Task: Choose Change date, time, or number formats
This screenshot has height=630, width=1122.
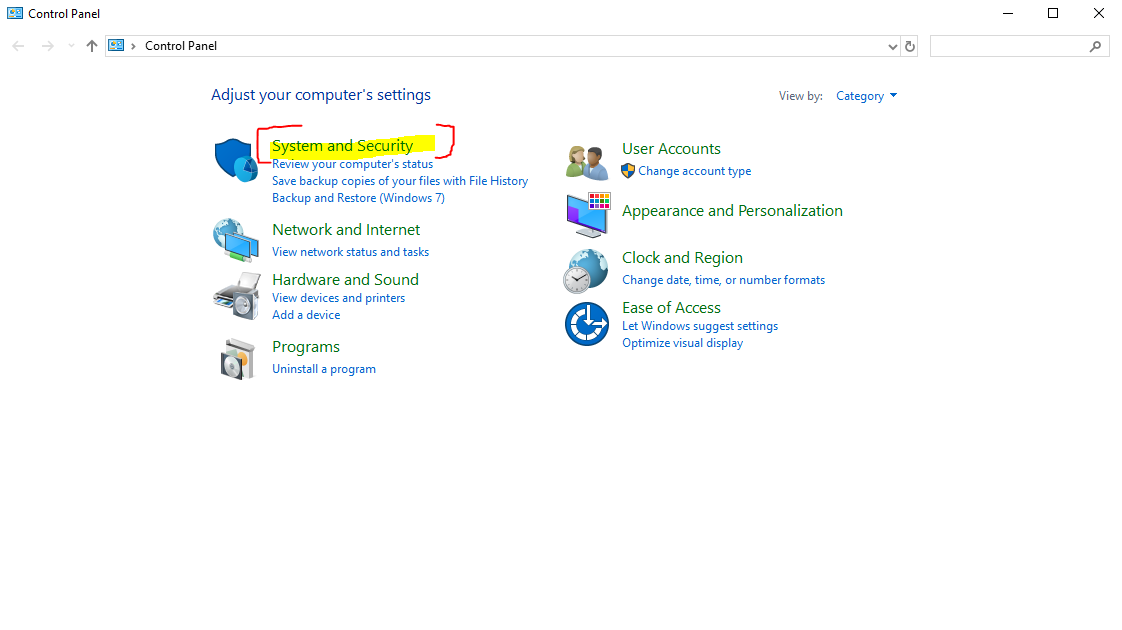Action: [723, 280]
